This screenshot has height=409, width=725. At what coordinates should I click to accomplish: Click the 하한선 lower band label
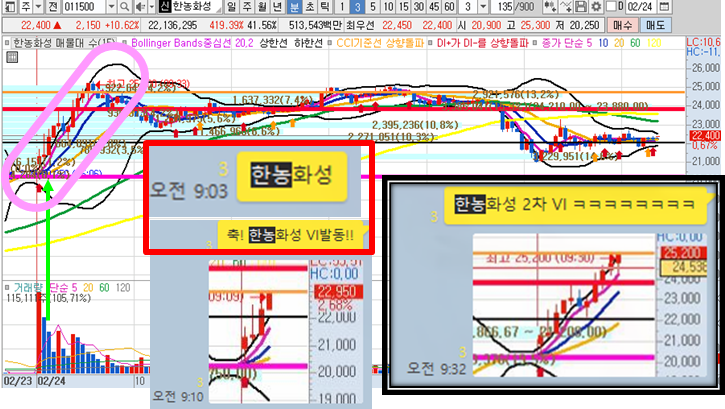[308, 43]
